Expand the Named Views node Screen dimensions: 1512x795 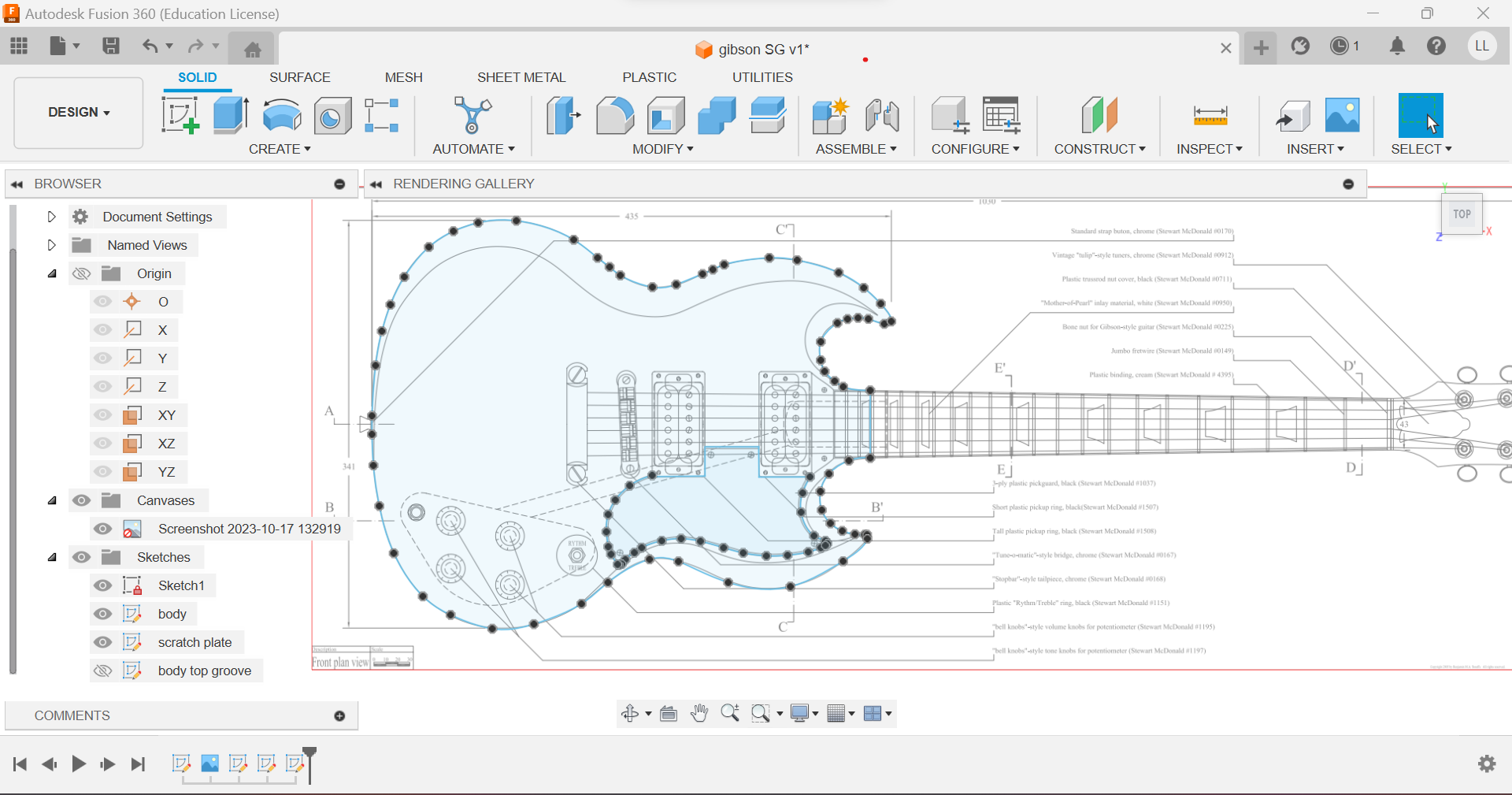[52, 245]
